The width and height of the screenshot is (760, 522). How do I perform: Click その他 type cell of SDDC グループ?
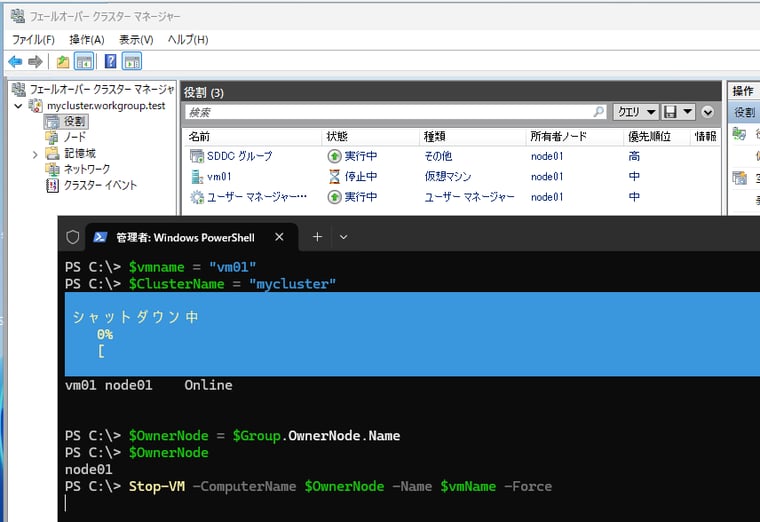438,156
